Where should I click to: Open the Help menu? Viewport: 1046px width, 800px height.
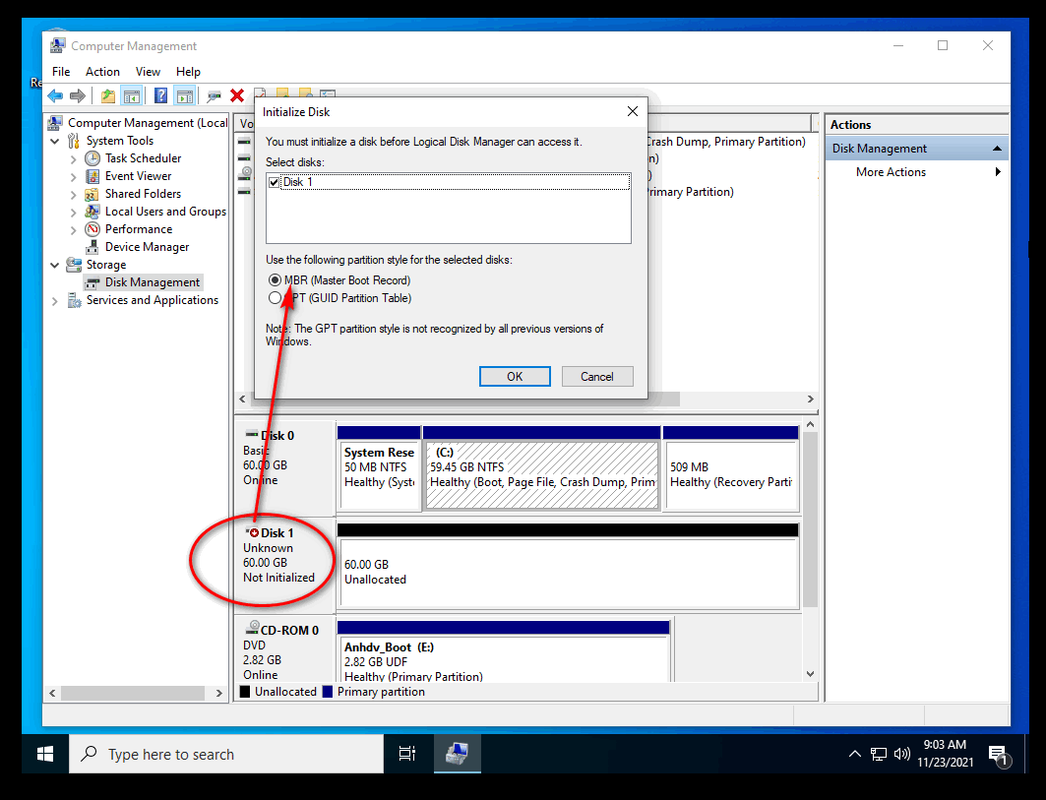click(188, 71)
